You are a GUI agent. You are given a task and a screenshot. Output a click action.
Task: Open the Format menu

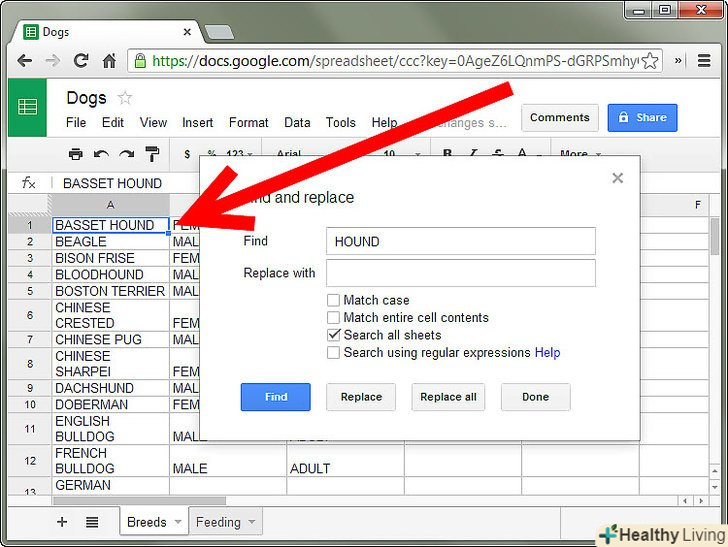pos(248,123)
